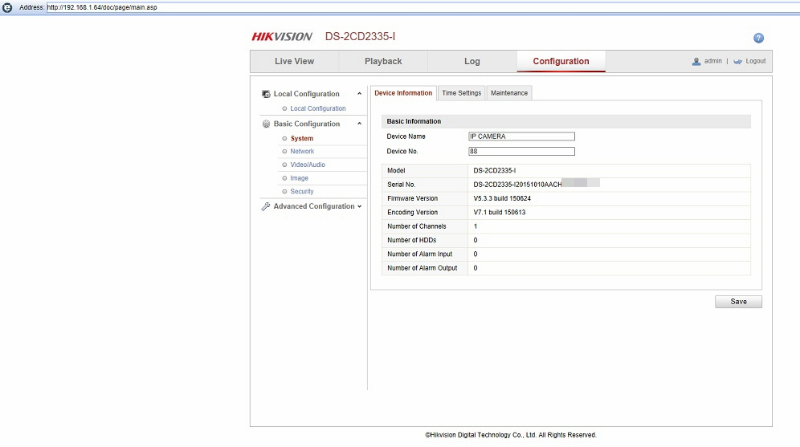Collapse the Local Configuration section arrow

point(359,94)
